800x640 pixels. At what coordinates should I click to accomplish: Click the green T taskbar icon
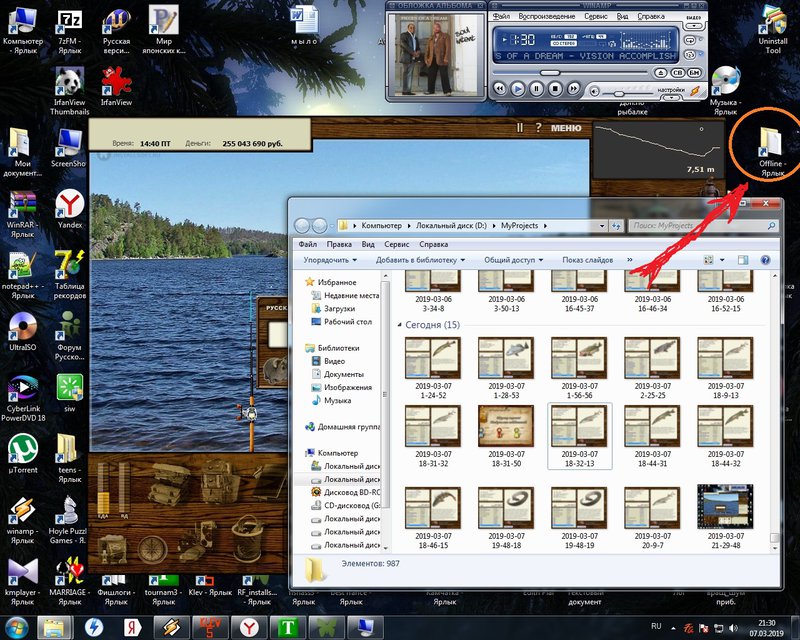[x=287, y=627]
